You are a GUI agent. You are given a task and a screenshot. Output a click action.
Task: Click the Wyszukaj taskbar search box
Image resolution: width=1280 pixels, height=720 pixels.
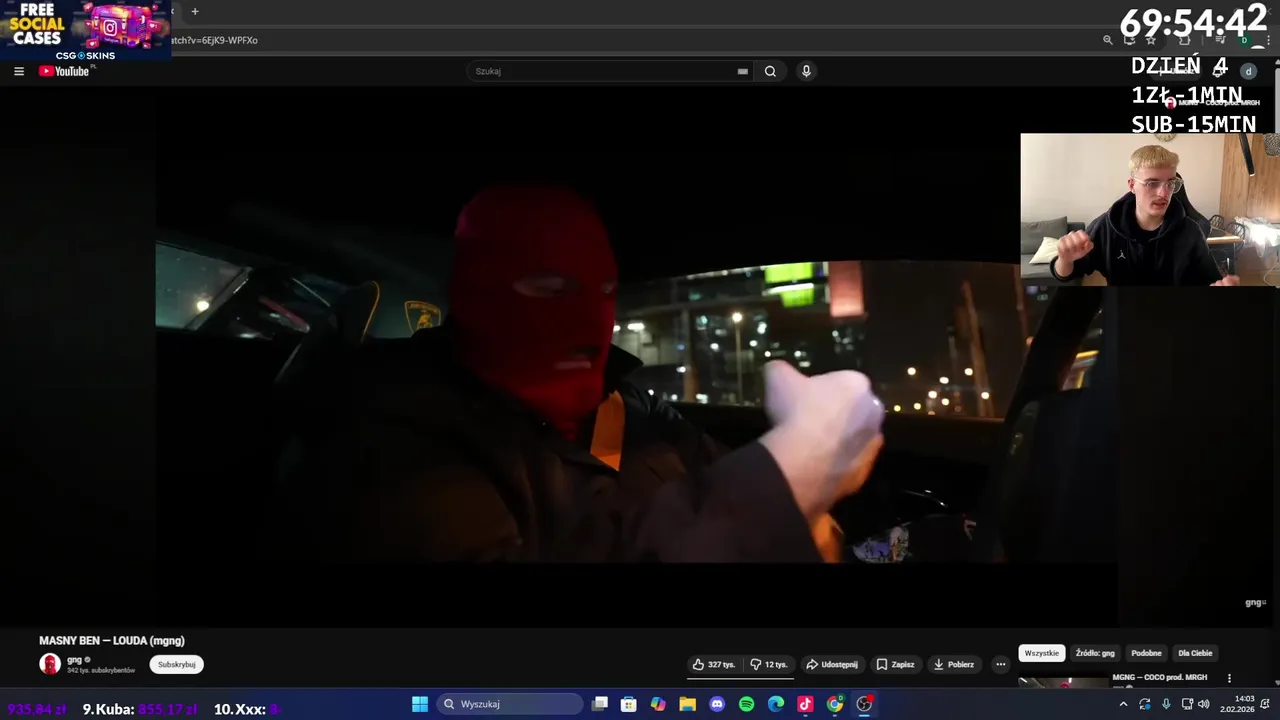pos(510,704)
